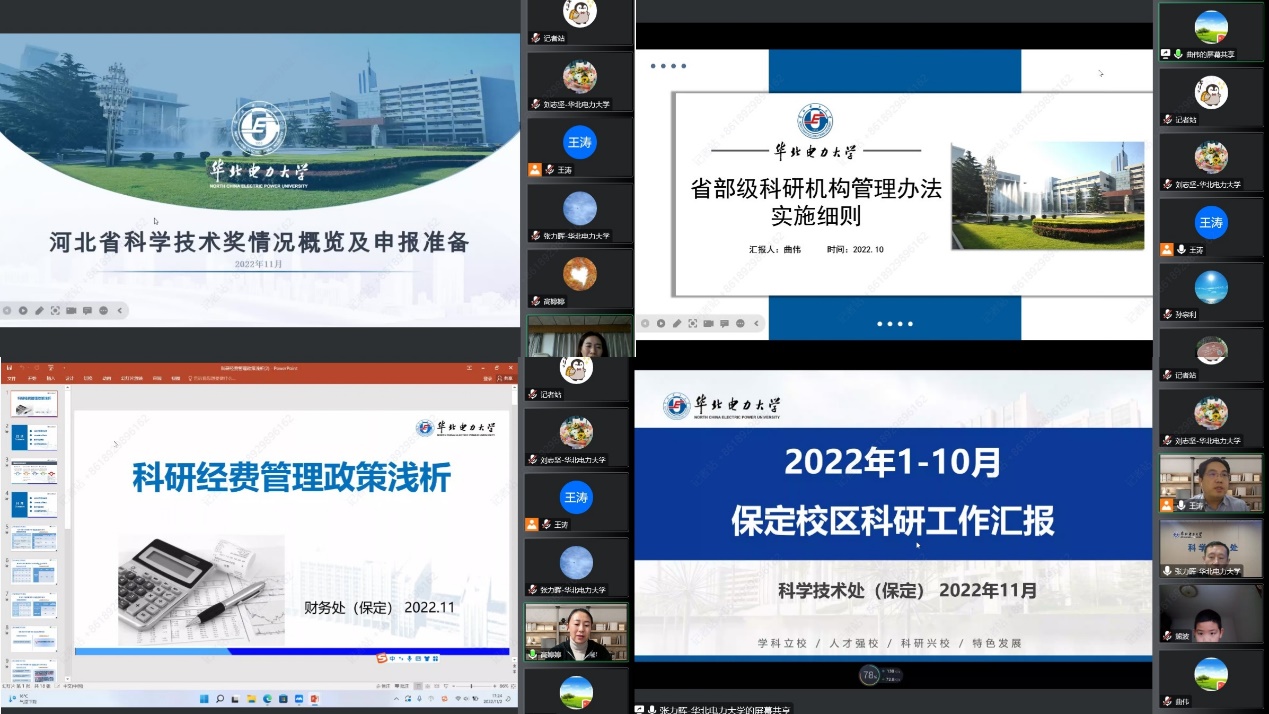The height and width of the screenshot is (714, 1269).
Task: Select pen annotation icon under the 河北省科学技术奖 slide
Action: [x=39, y=311]
